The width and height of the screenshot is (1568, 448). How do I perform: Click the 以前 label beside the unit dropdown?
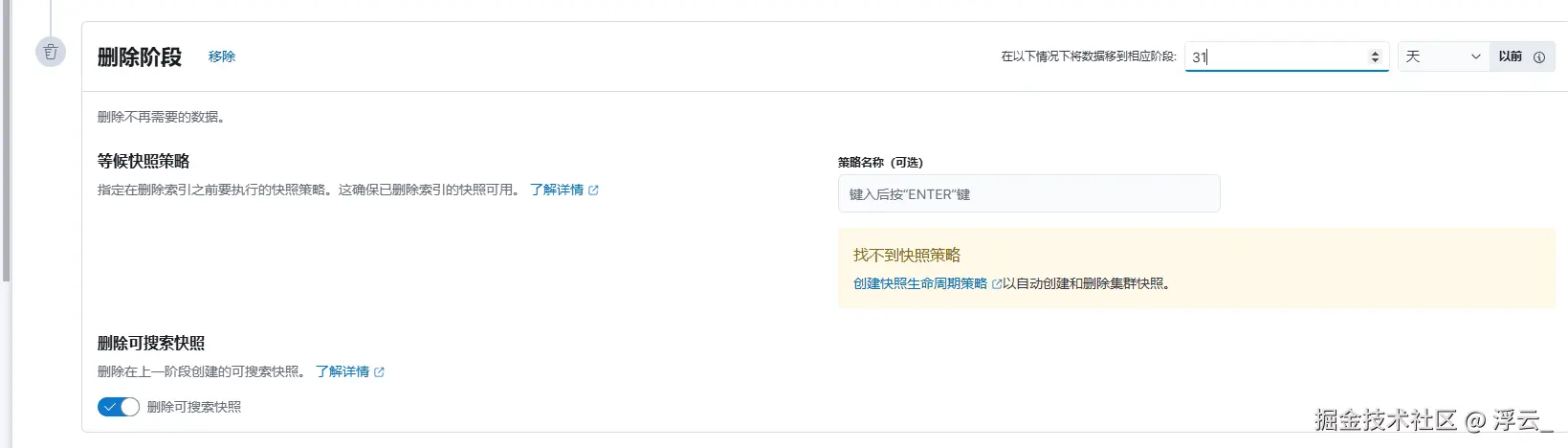coord(1510,56)
